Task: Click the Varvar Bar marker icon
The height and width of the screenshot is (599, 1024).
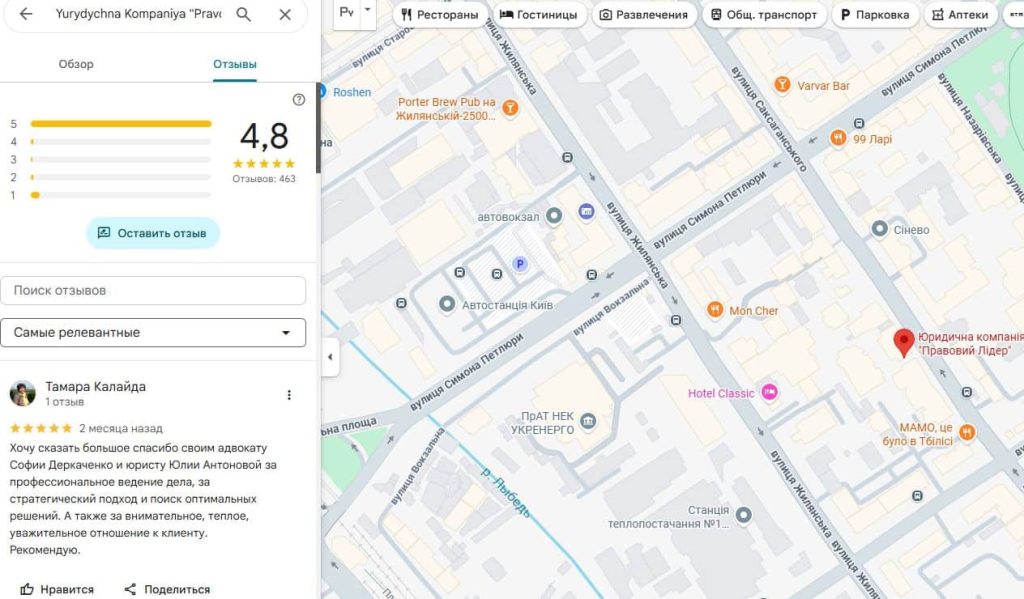Action: (782, 85)
